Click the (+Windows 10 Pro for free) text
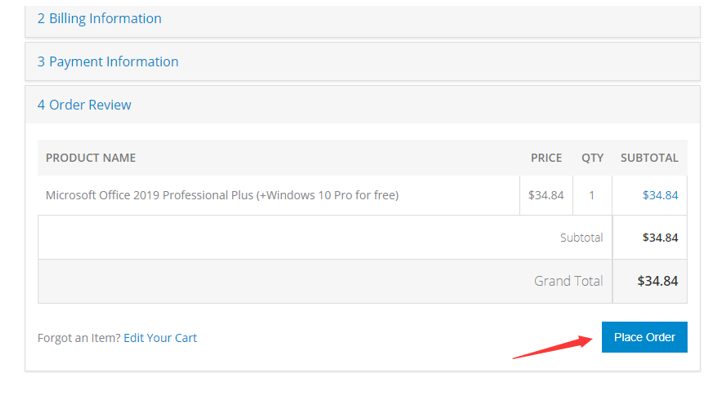 (x=327, y=195)
